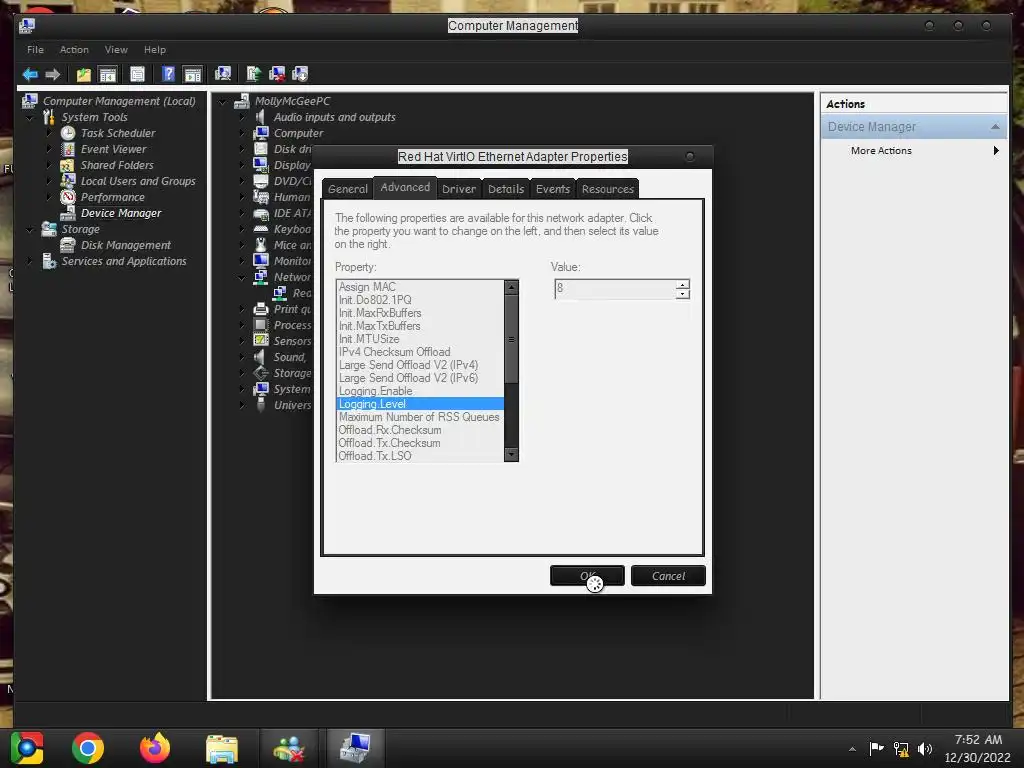The image size is (1024, 768).
Task: Expand the Audio inputs and outputs category
Action: click(x=242, y=118)
